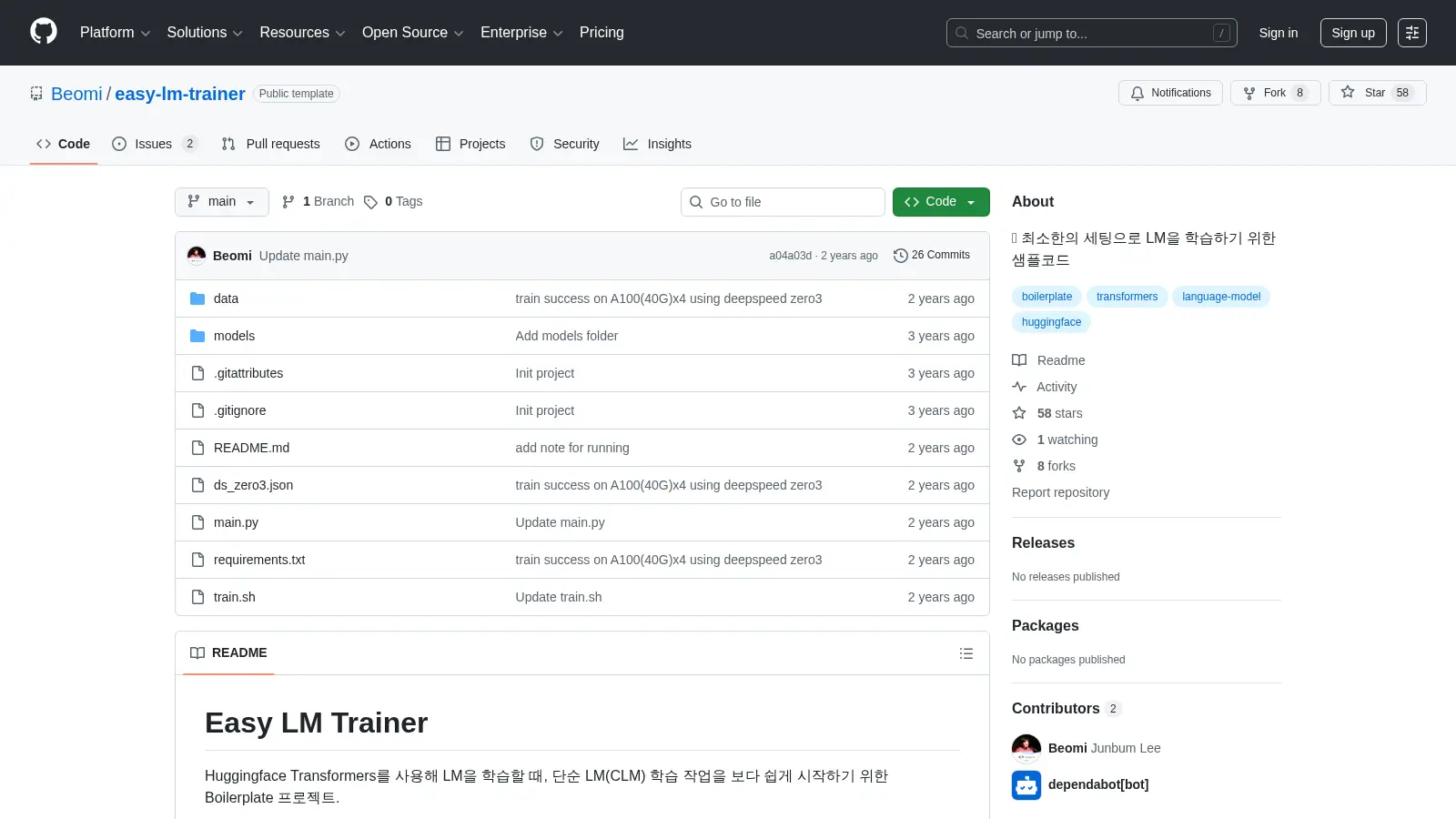The height and width of the screenshot is (819, 1456).
Task: Open the GitHub home logo
Action: pos(44,32)
